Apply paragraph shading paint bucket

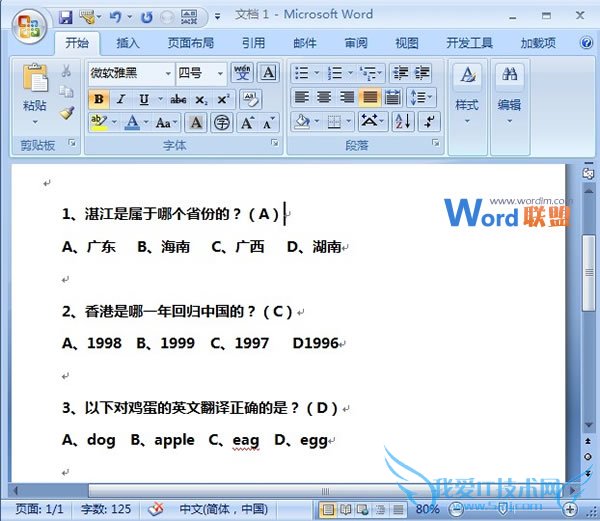coord(302,122)
